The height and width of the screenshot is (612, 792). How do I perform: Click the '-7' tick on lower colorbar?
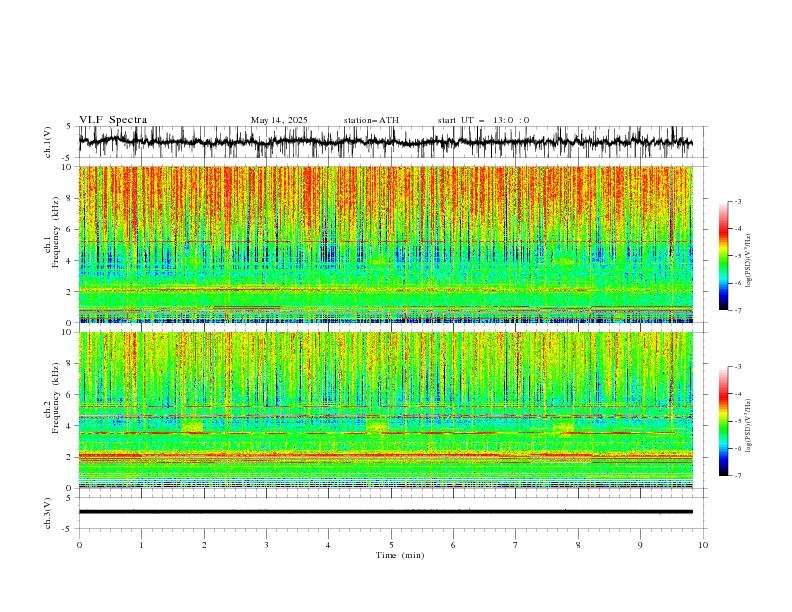coord(737,476)
